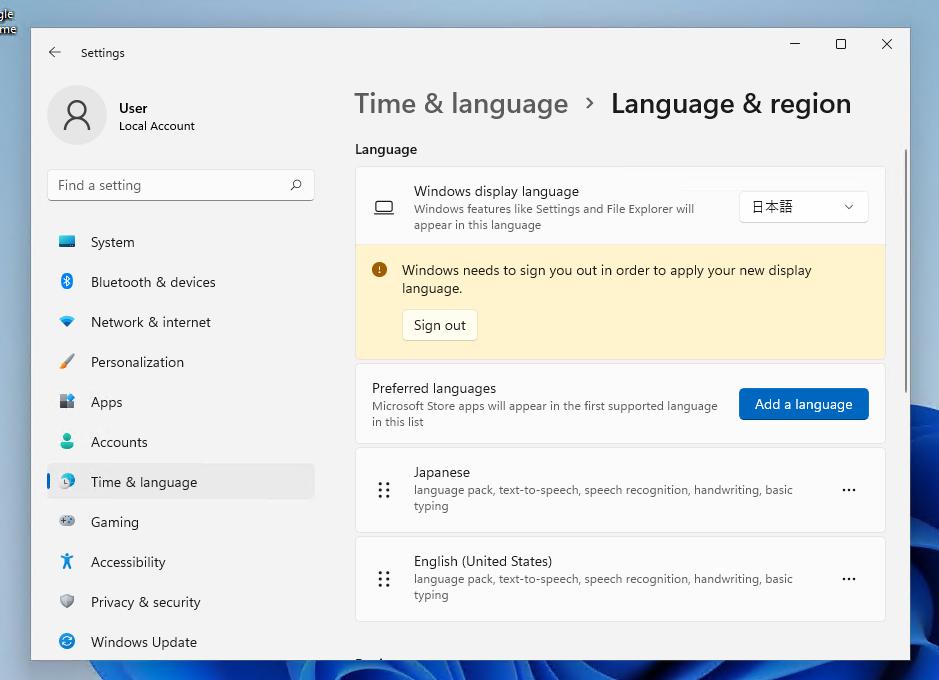
Task: Click the Network & internet Wi-Fi icon
Action: 67,322
